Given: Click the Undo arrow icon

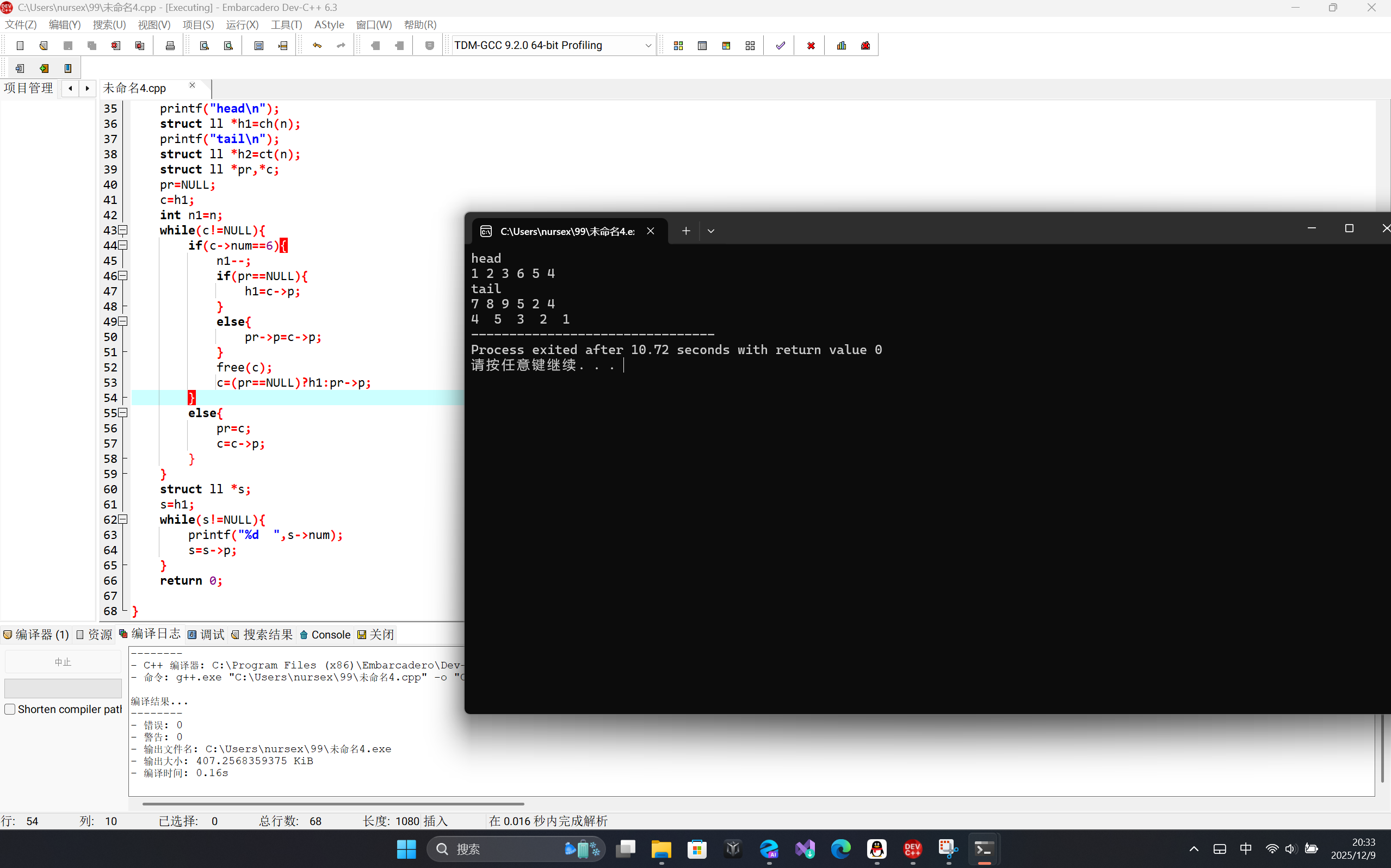Looking at the screenshot, I should [317, 45].
